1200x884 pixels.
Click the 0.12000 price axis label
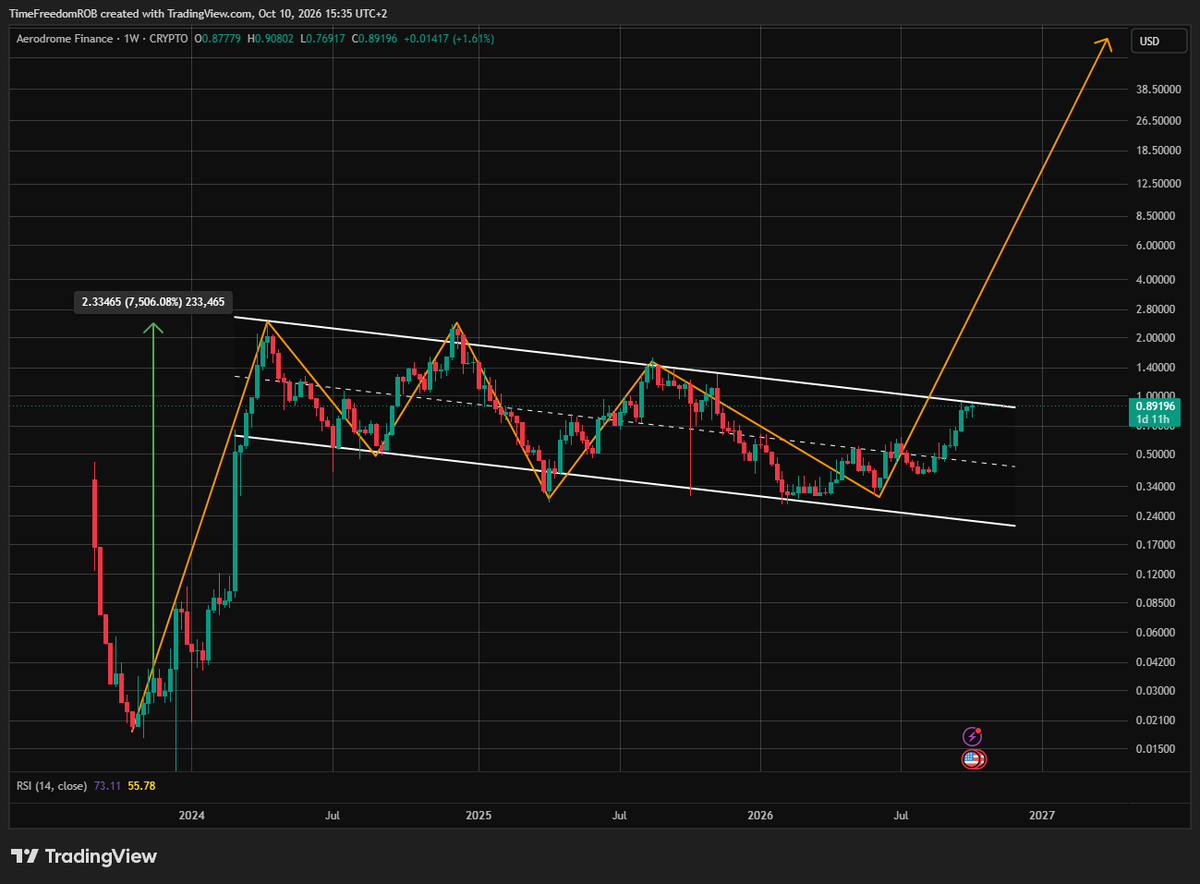pos(1154,575)
